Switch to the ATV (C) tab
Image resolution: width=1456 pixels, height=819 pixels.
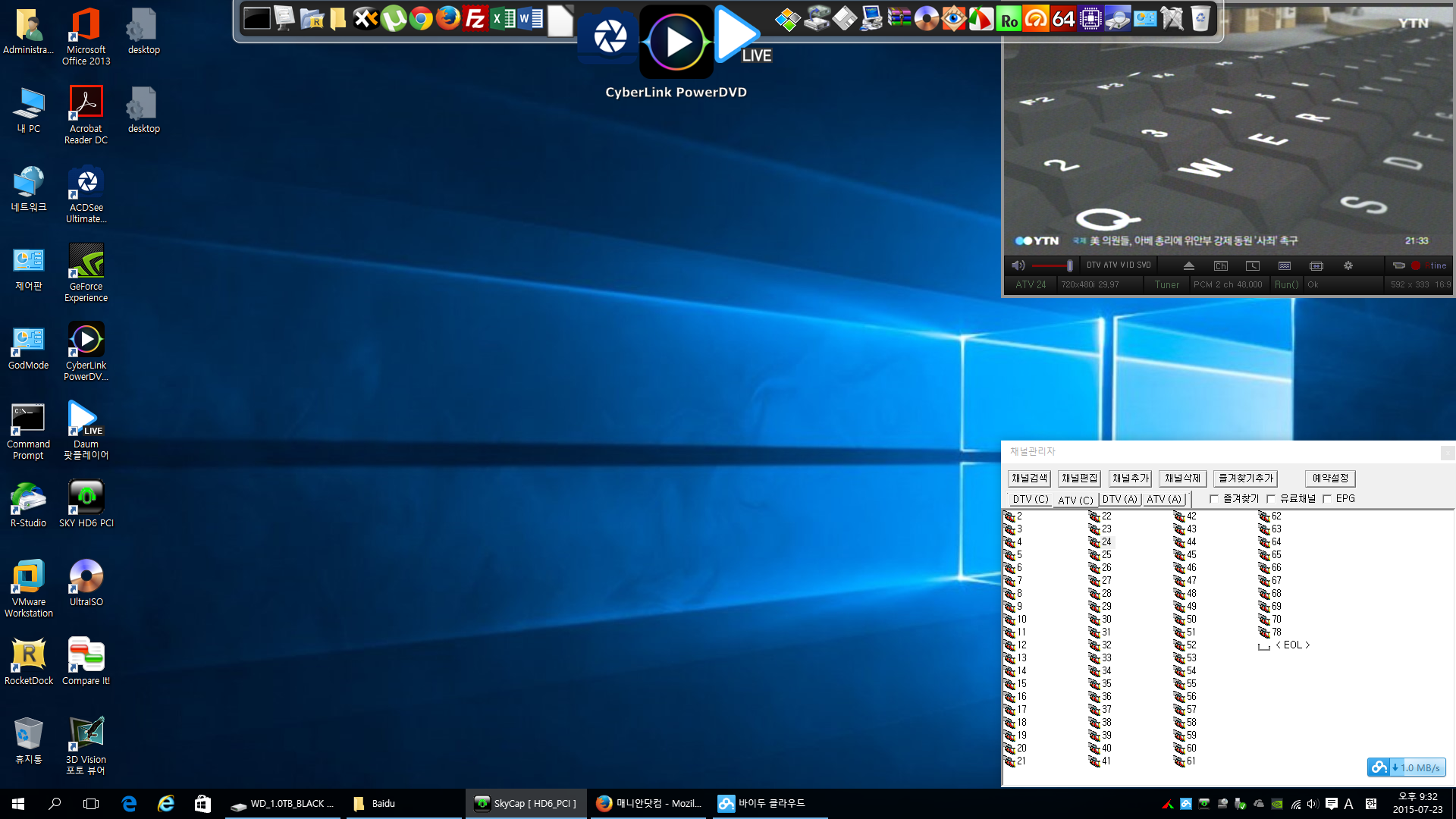[1075, 500]
